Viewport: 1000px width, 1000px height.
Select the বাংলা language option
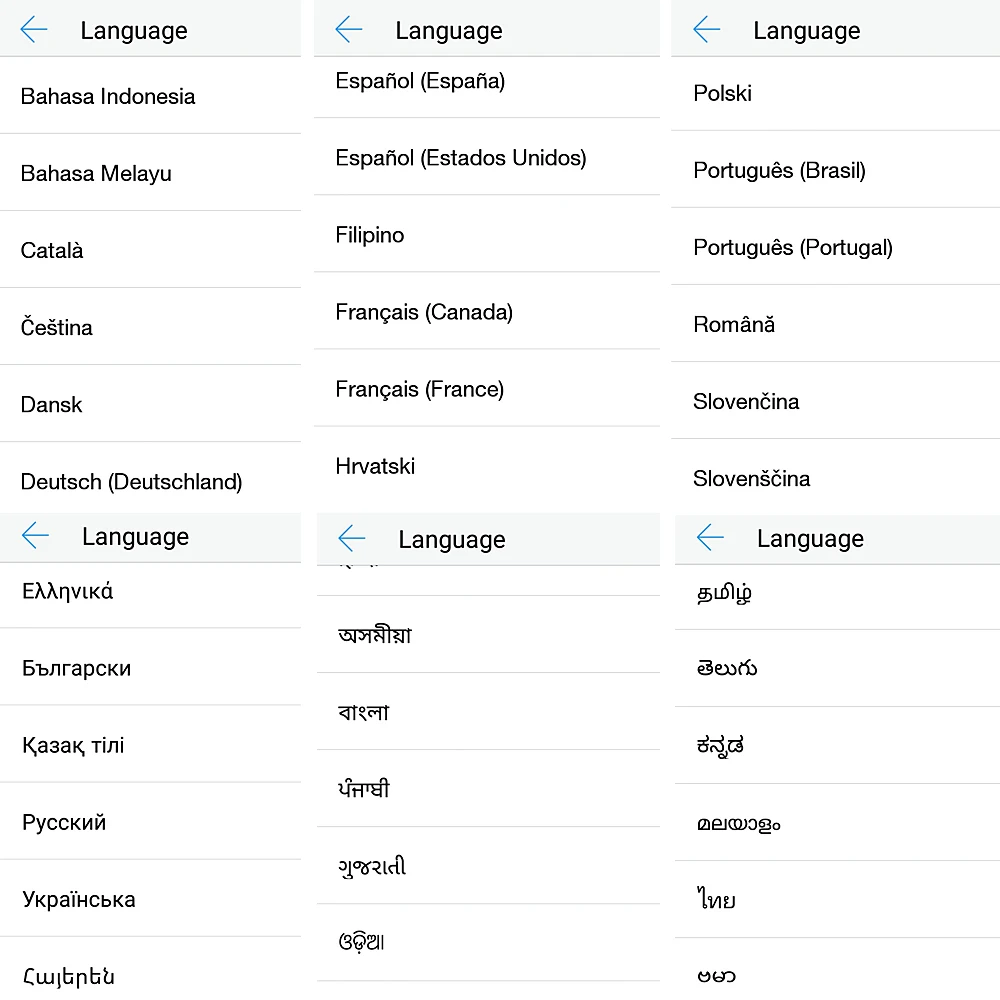coord(364,712)
